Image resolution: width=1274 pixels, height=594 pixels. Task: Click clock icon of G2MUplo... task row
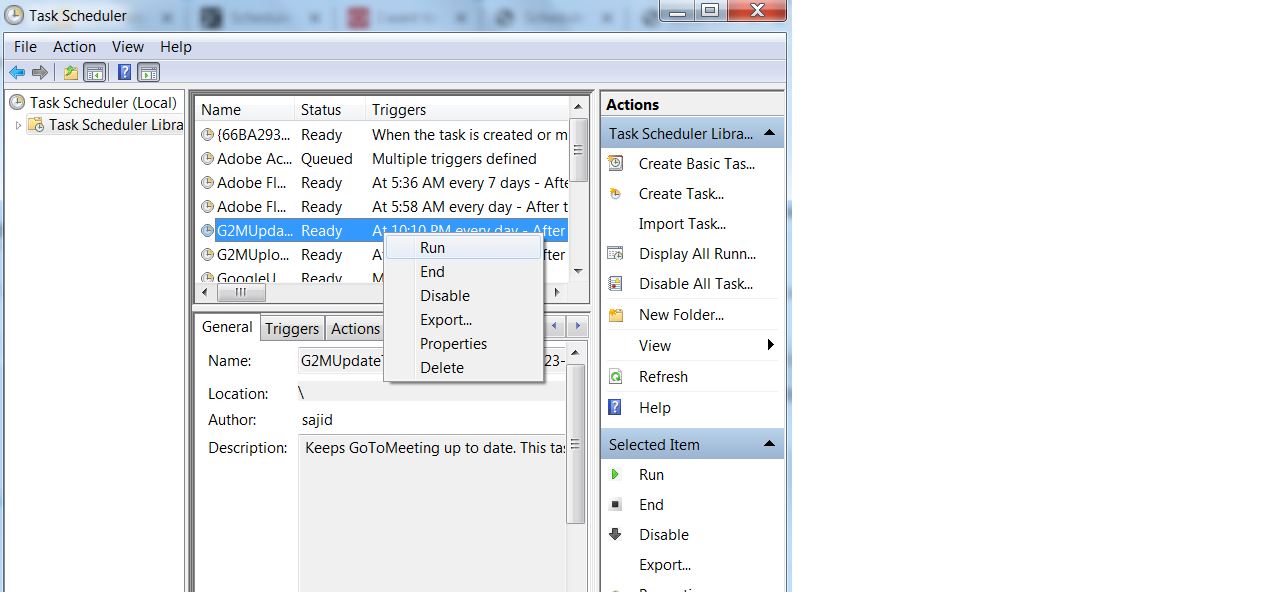[x=208, y=255]
